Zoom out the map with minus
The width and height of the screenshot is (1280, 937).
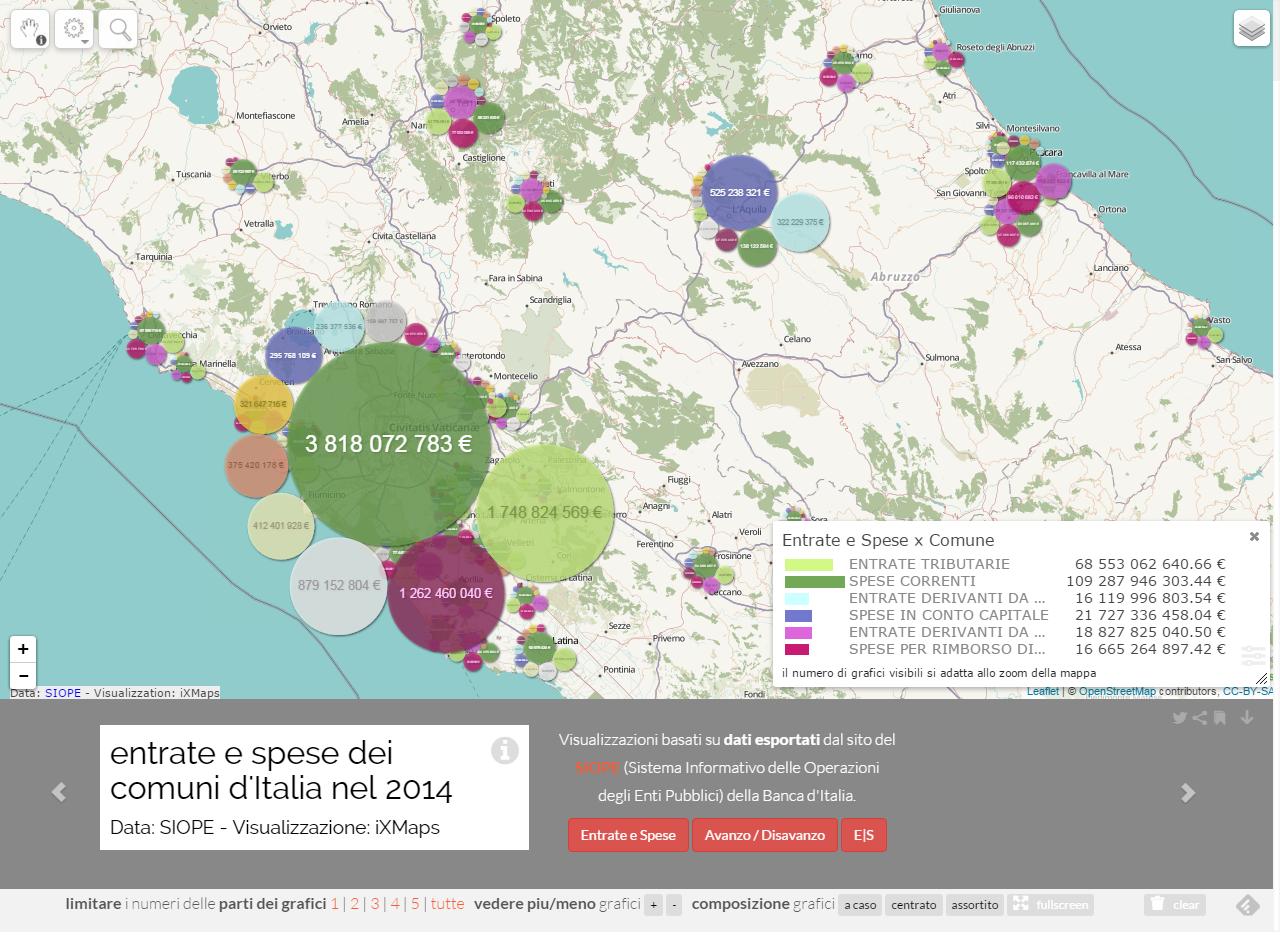coord(23,675)
